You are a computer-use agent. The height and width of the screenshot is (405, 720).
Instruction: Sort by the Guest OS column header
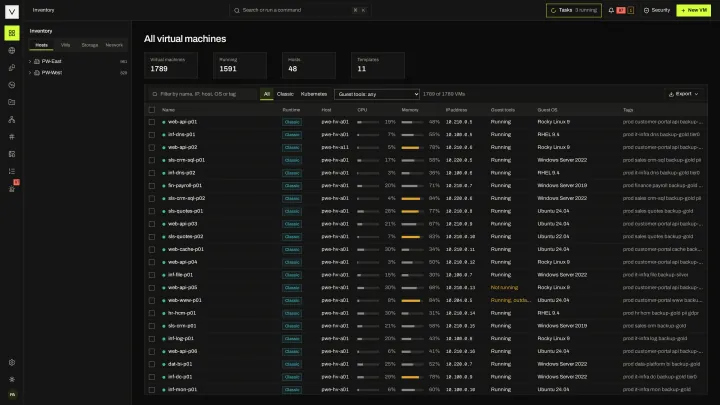(x=547, y=110)
